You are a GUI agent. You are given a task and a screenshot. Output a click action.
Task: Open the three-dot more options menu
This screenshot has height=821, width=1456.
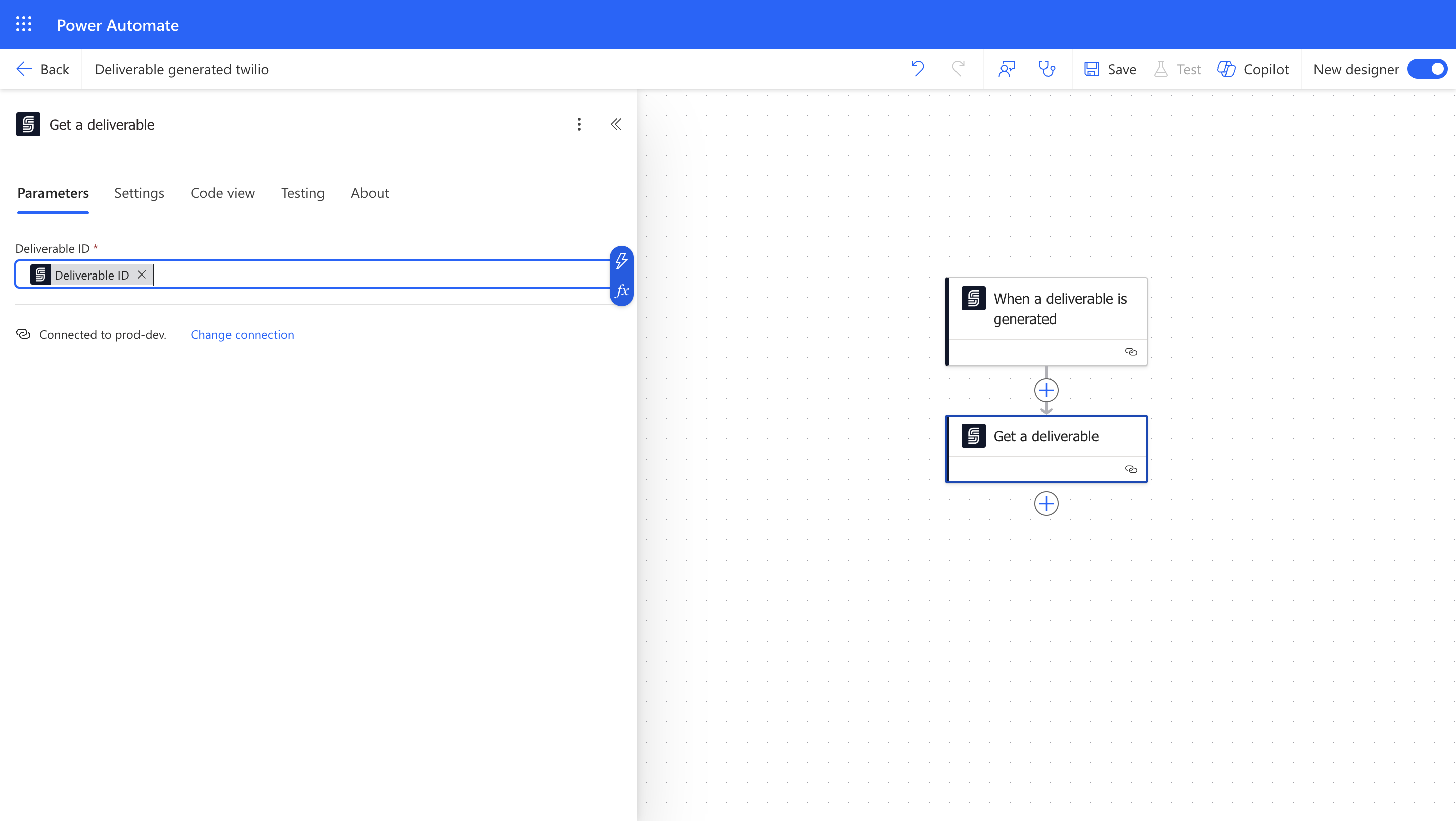tap(579, 124)
